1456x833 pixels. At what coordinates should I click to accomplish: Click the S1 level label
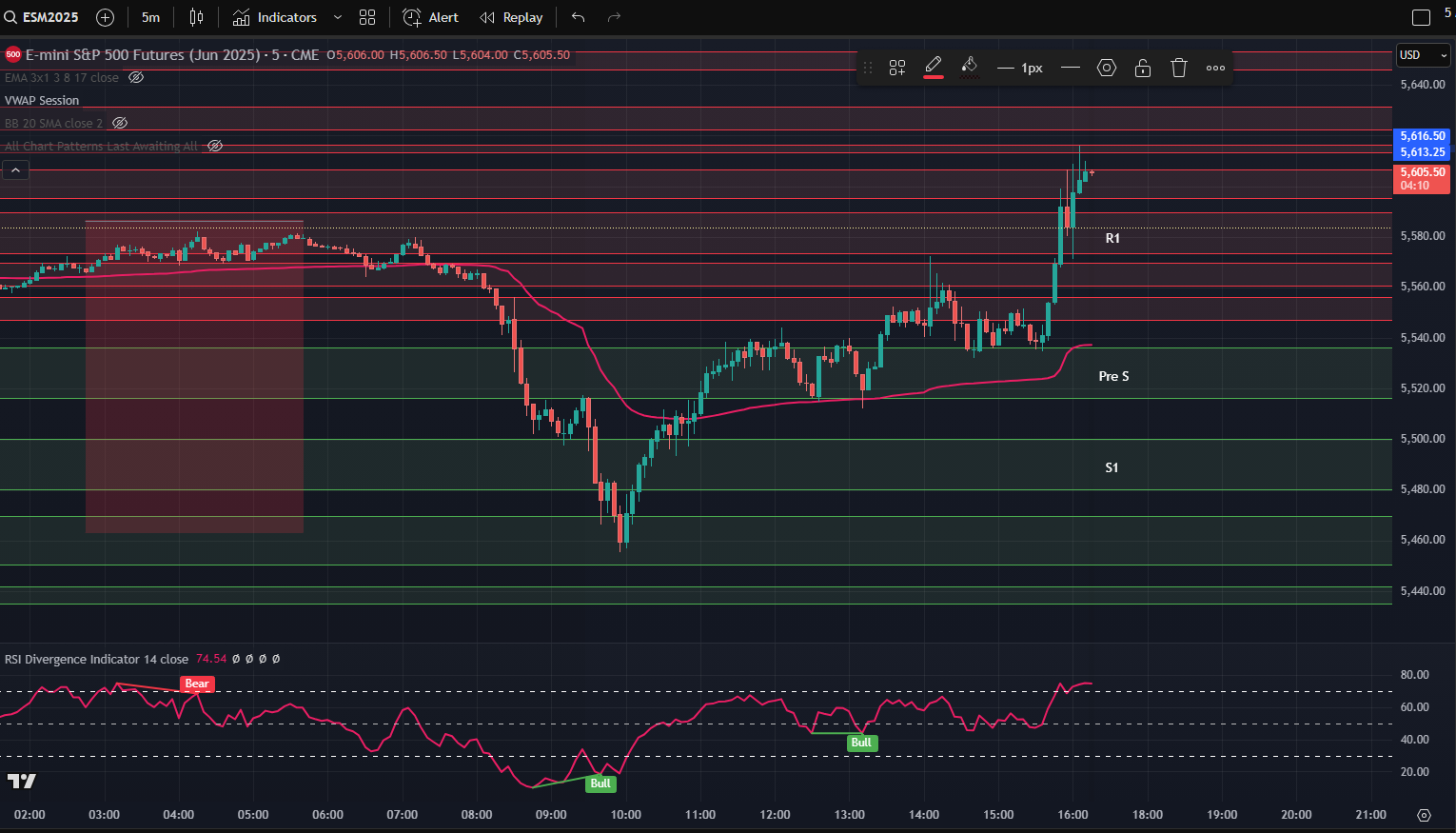coord(1112,467)
